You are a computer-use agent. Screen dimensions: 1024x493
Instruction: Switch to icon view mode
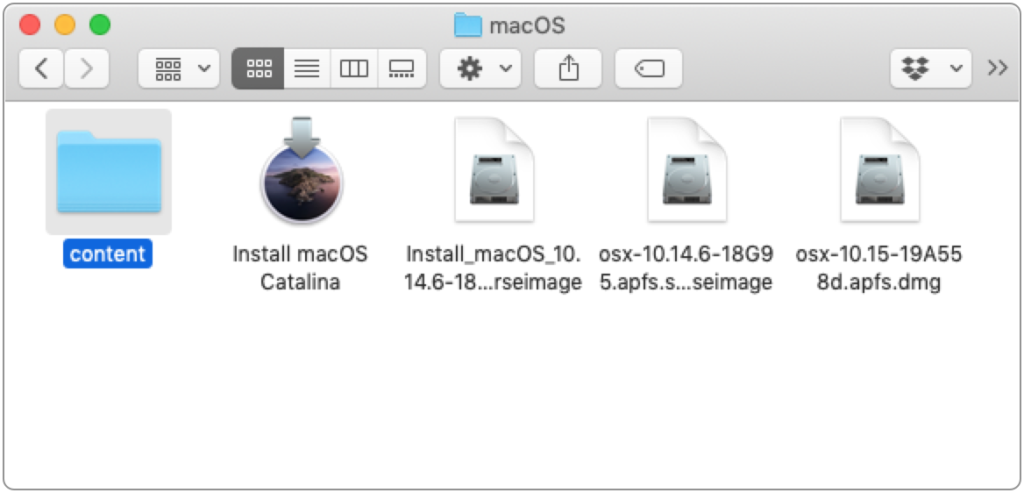pos(259,68)
